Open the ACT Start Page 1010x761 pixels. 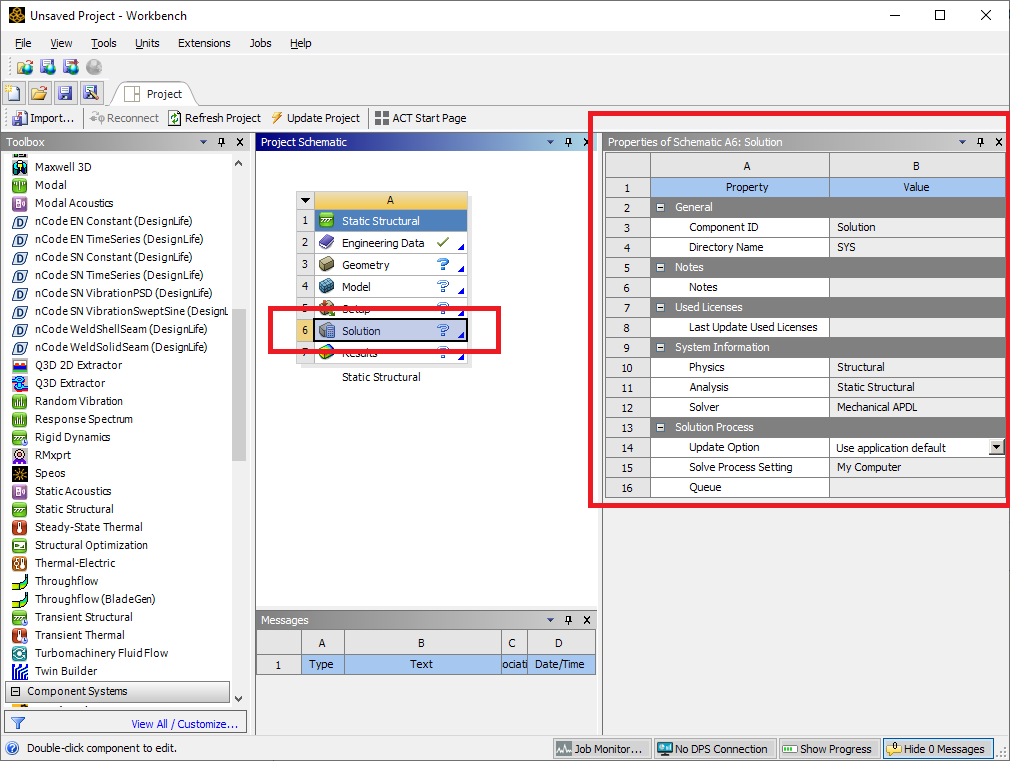click(x=420, y=118)
